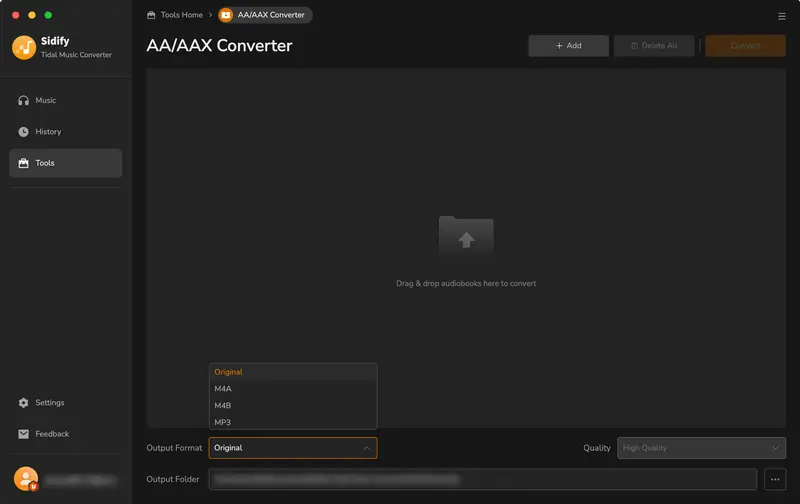Click the toolbox Tools icon in sidebar

[23, 163]
